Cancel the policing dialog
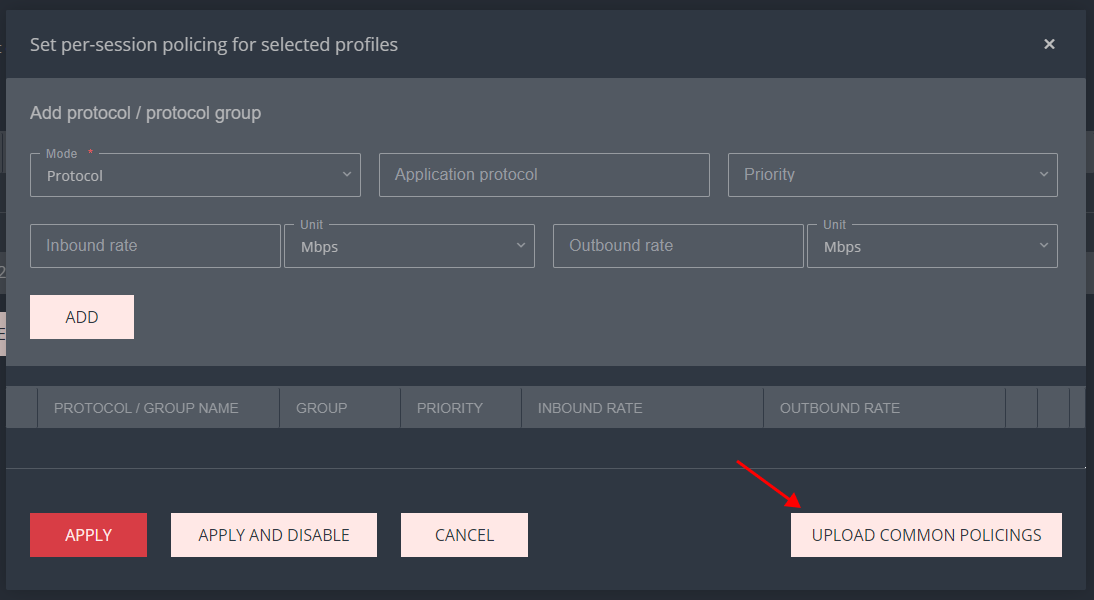Viewport: 1094px width, 600px height. 464,535
